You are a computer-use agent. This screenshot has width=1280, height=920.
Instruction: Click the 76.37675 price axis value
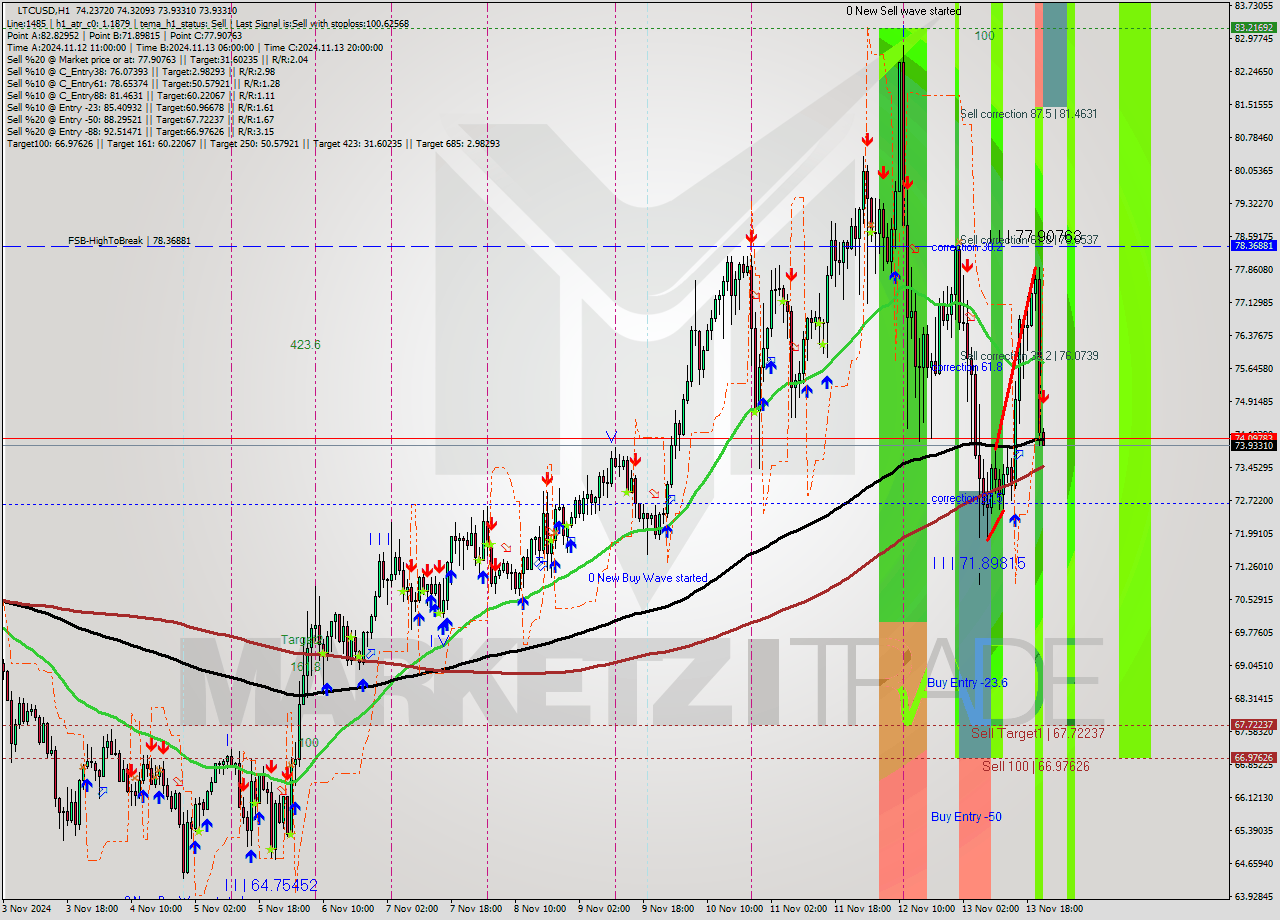(1253, 335)
